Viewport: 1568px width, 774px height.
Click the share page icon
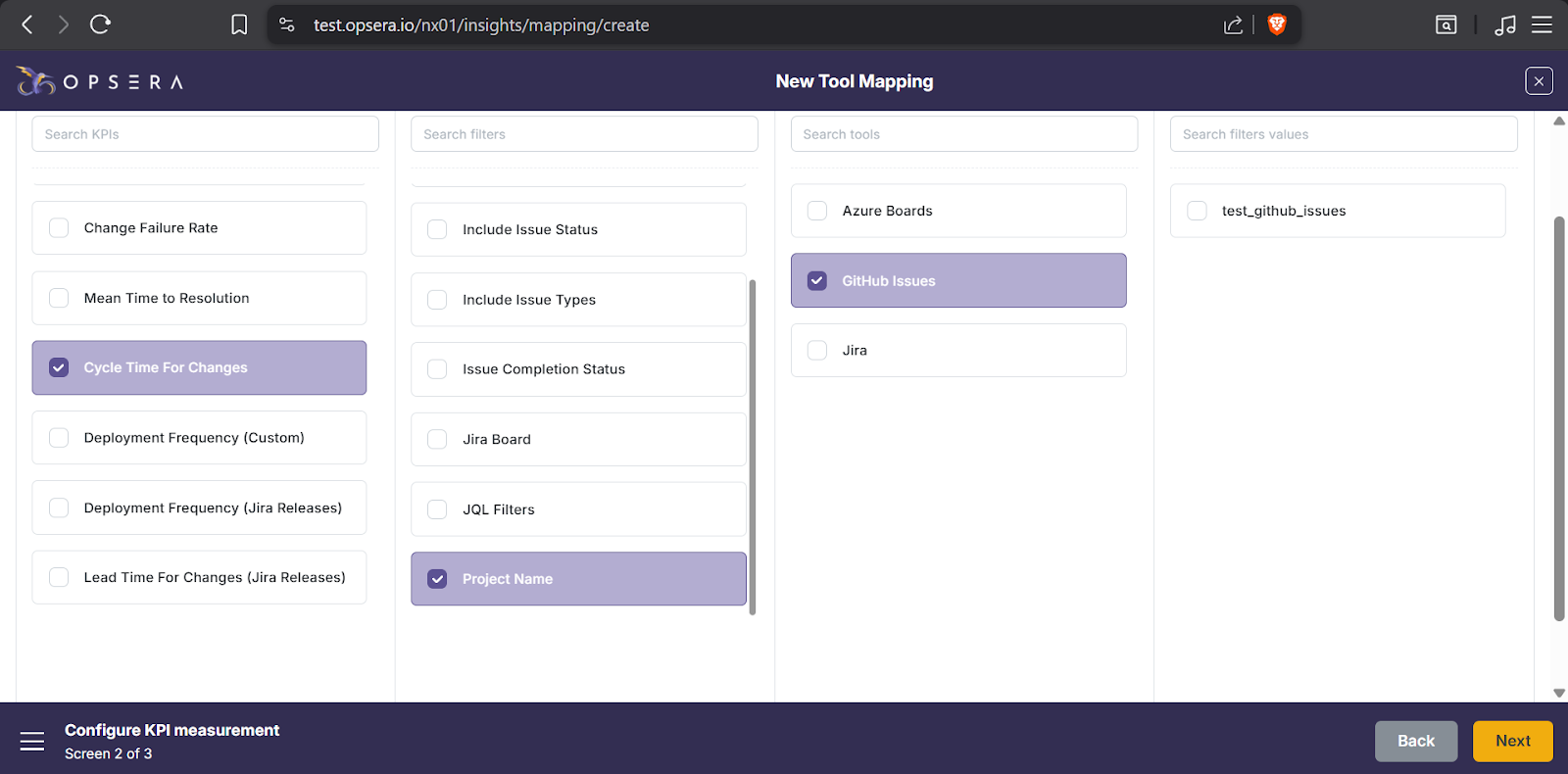(1233, 24)
